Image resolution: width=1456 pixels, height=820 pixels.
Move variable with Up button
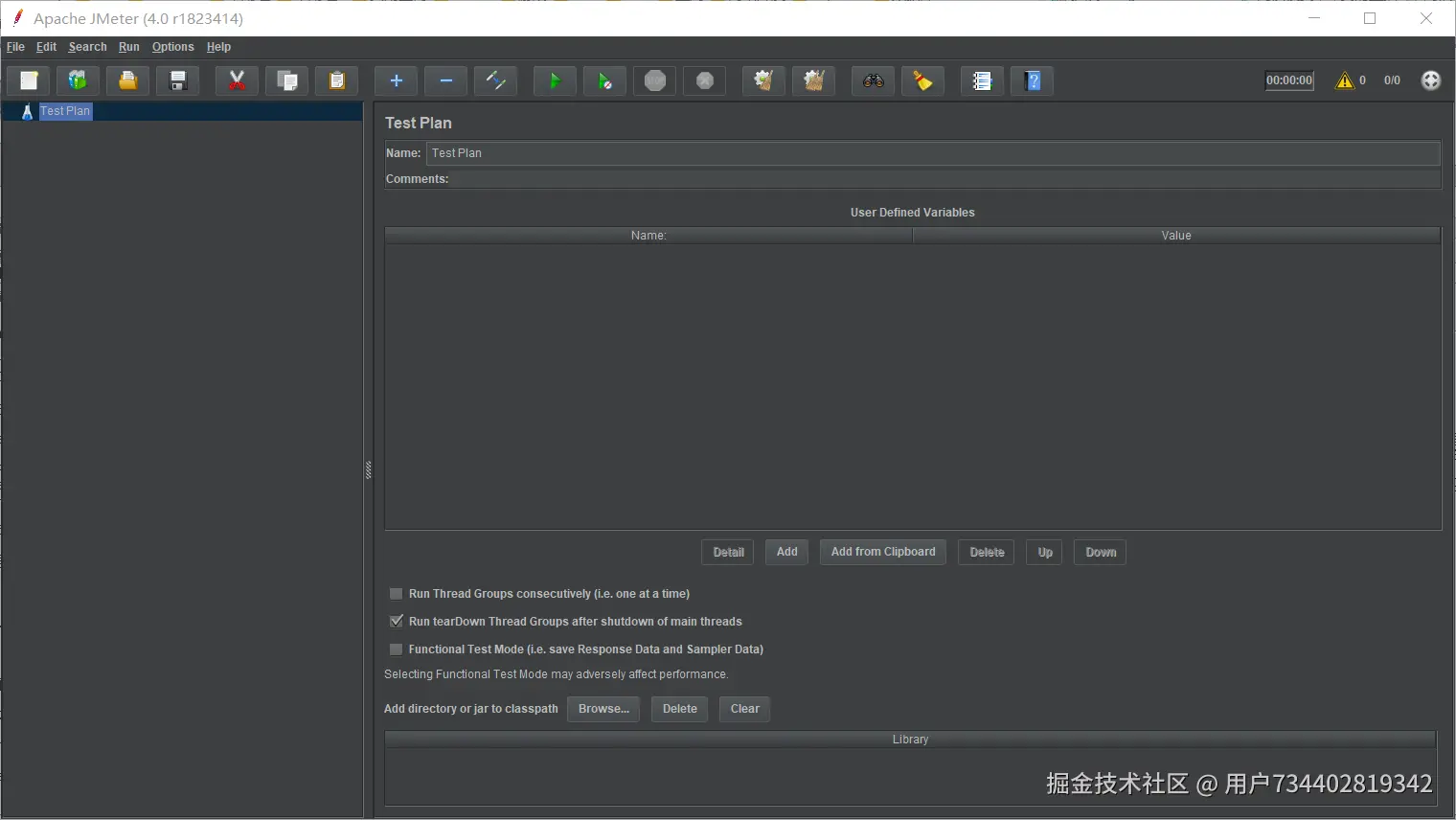pyautogui.click(x=1045, y=553)
